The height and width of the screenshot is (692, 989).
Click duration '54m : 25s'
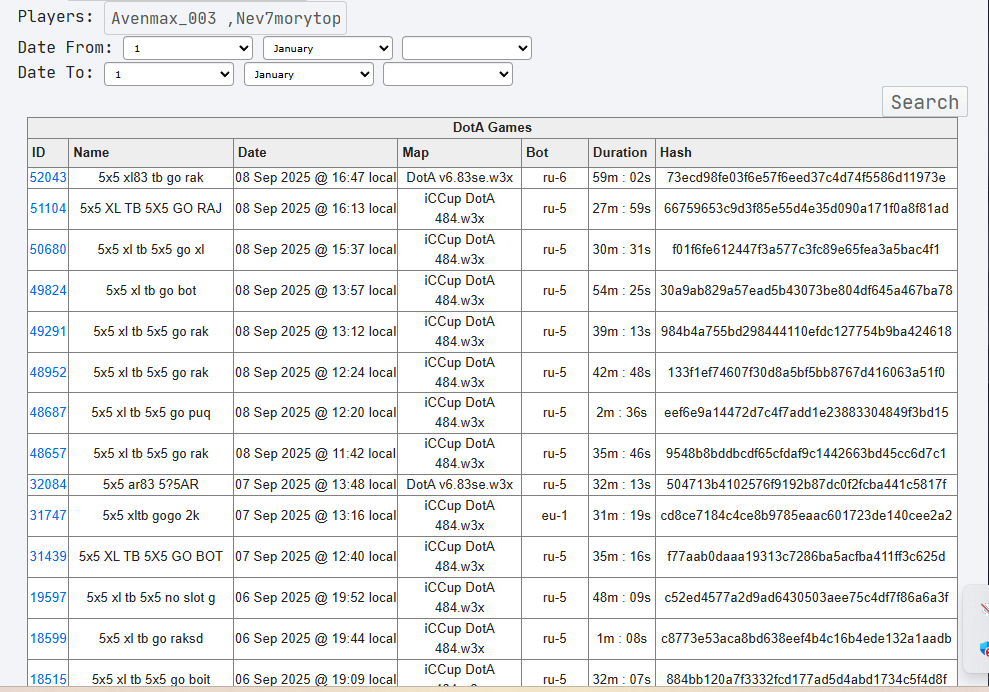pyautogui.click(x=621, y=290)
